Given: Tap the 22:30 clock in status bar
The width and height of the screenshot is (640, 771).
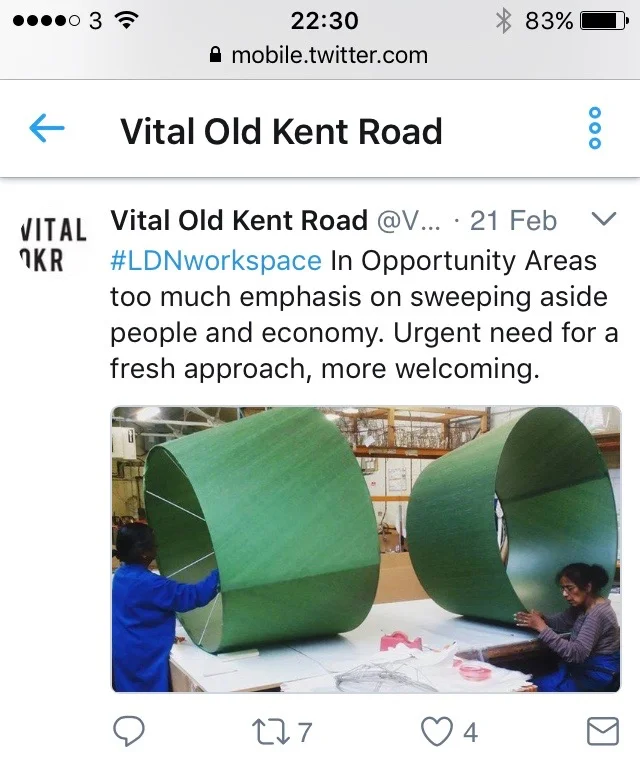Looking at the screenshot, I should click(324, 21).
